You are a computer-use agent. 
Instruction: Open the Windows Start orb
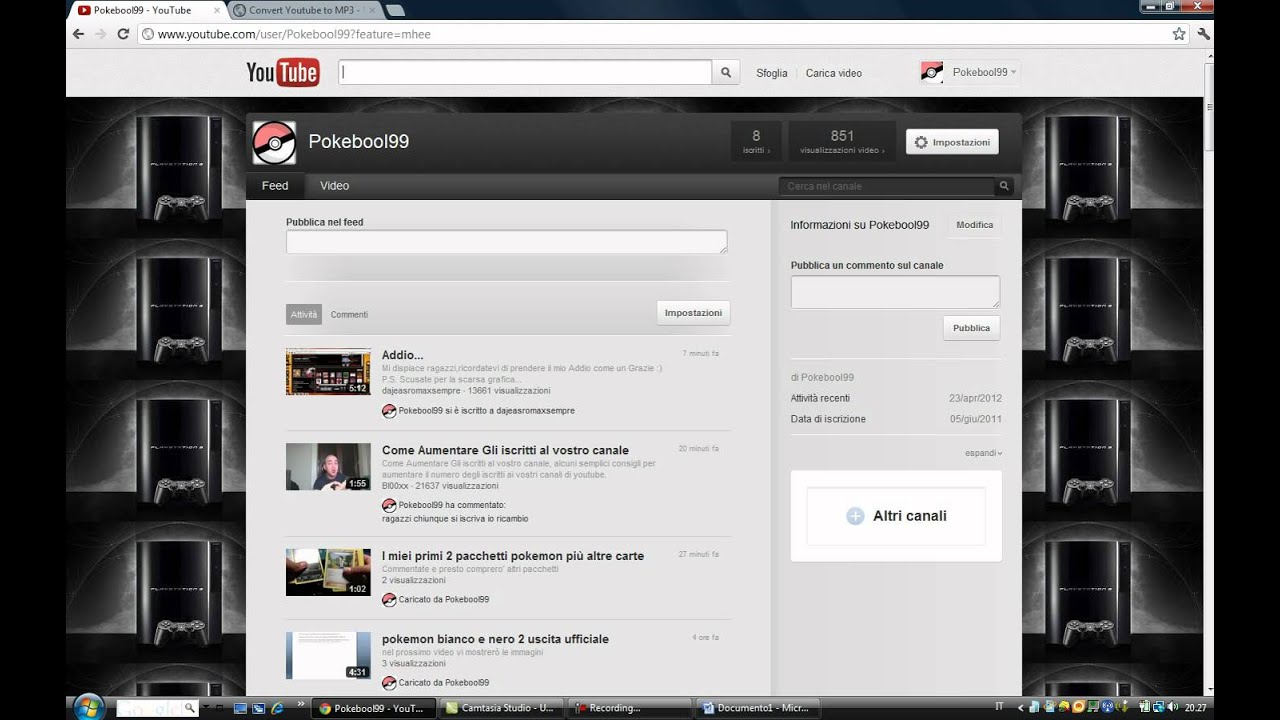coord(89,707)
